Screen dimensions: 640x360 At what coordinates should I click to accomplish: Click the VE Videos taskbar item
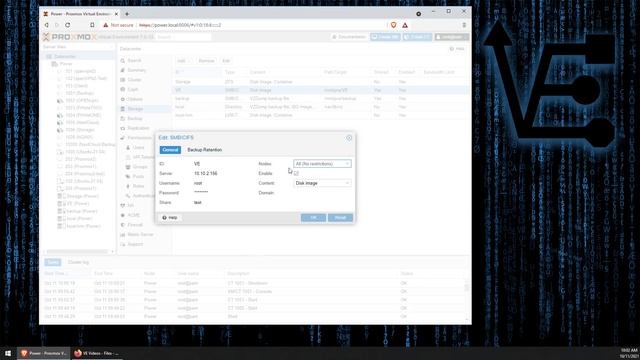point(97,353)
